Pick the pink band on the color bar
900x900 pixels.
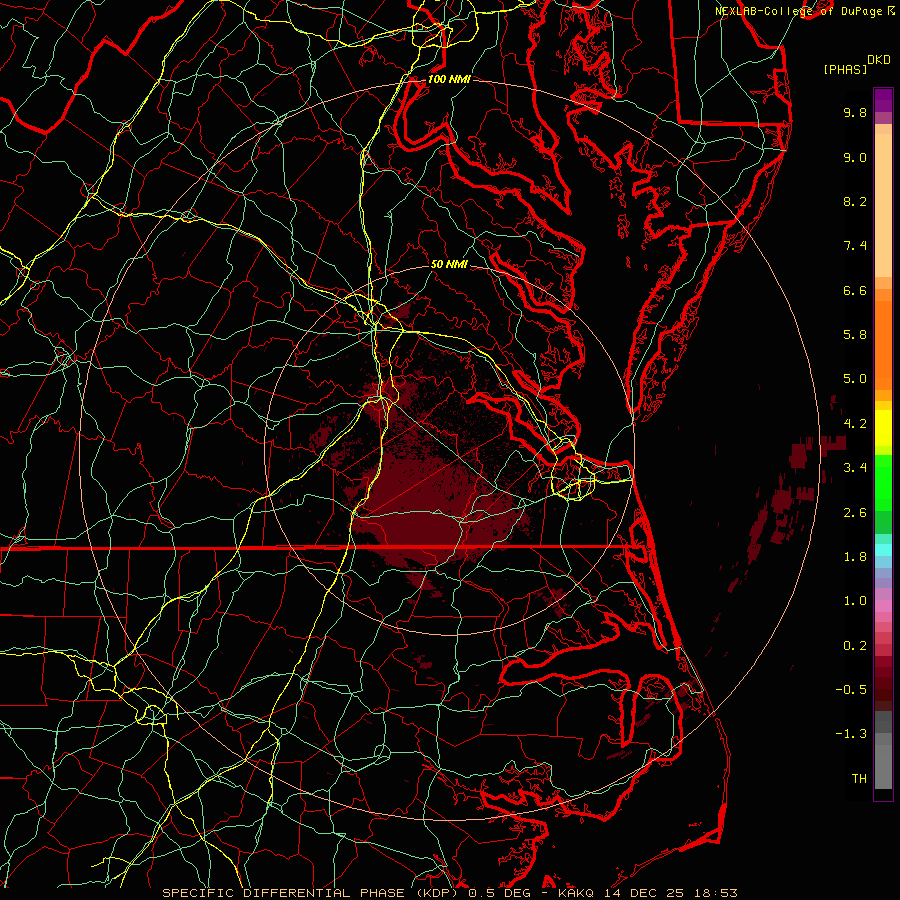coord(883,606)
